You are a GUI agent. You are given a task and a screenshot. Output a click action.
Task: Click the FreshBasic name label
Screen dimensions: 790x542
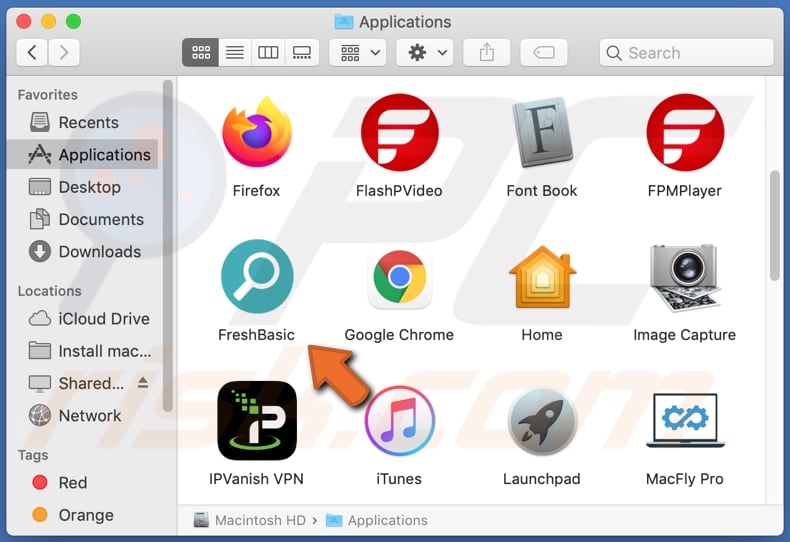tap(256, 334)
